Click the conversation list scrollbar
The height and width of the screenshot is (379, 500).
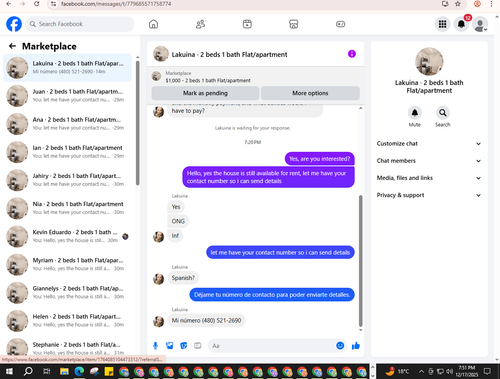pyautogui.click(x=138, y=123)
